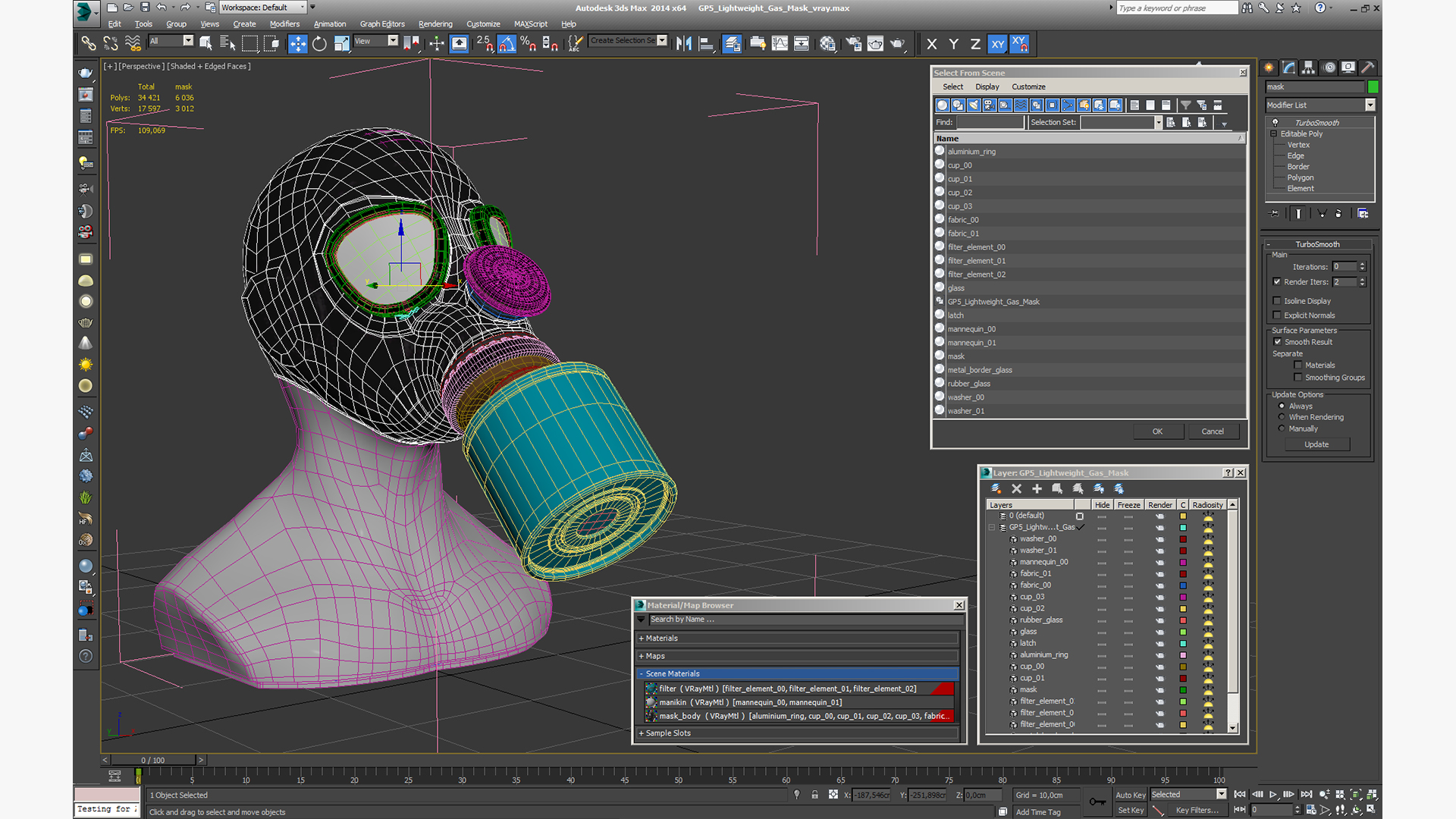Viewport: 1456px width, 819px height.
Task: Click OK in Select From Scene dialog
Action: click(x=1157, y=431)
